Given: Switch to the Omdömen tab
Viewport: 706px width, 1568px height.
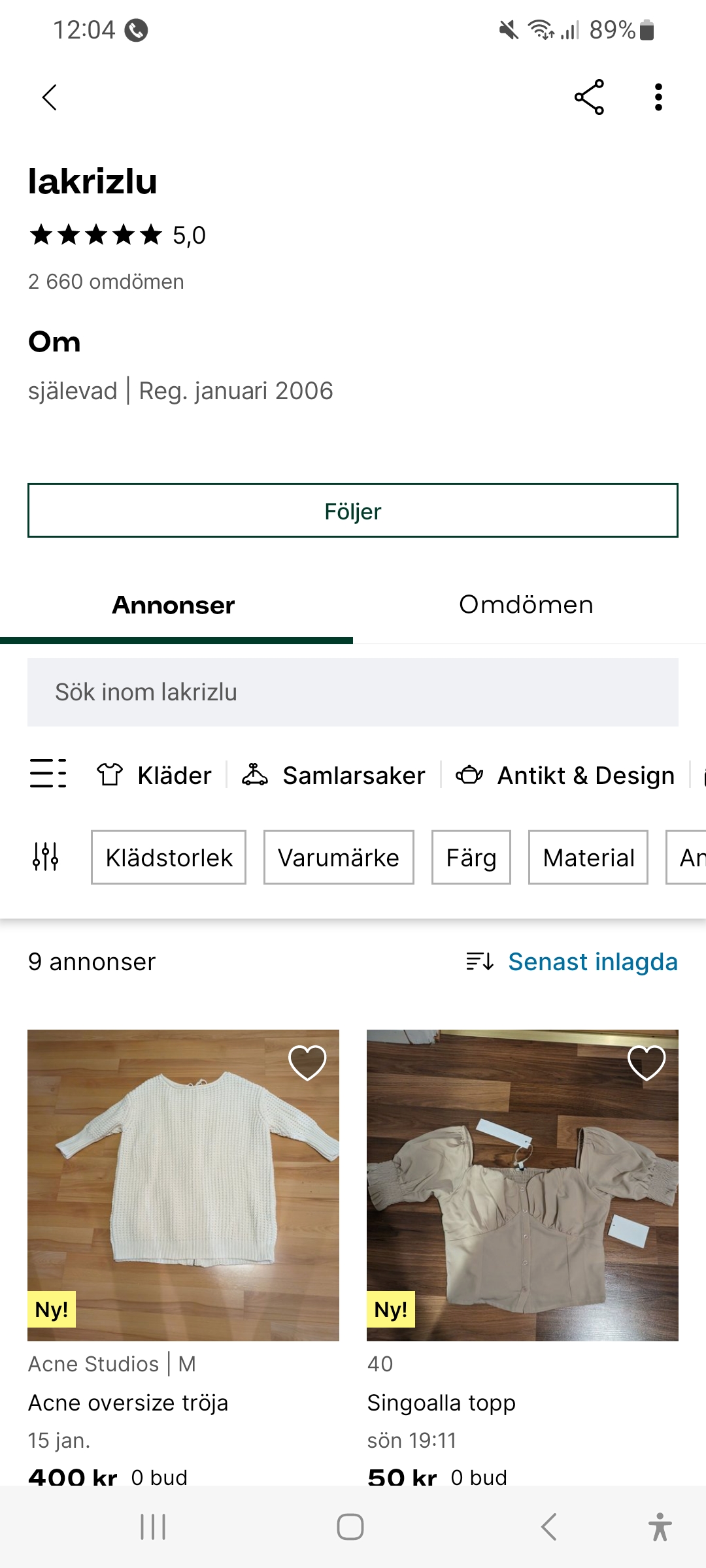Looking at the screenshot, I should [526, 605].
